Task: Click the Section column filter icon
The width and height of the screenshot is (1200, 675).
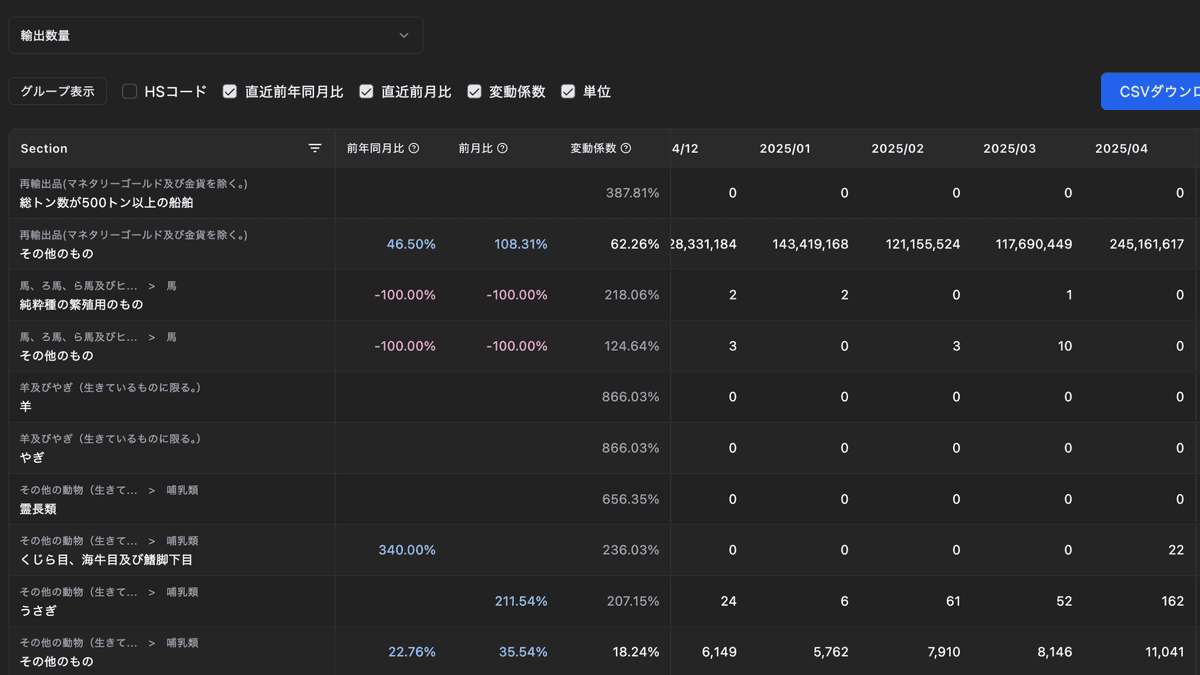Action: pyautogui.click(x=315, y=148)
